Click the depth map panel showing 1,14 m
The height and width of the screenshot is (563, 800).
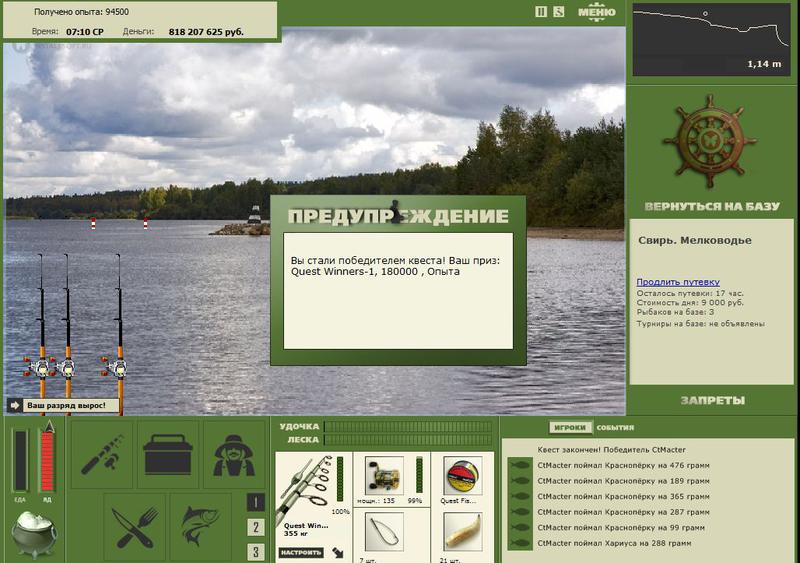point(712,40)
